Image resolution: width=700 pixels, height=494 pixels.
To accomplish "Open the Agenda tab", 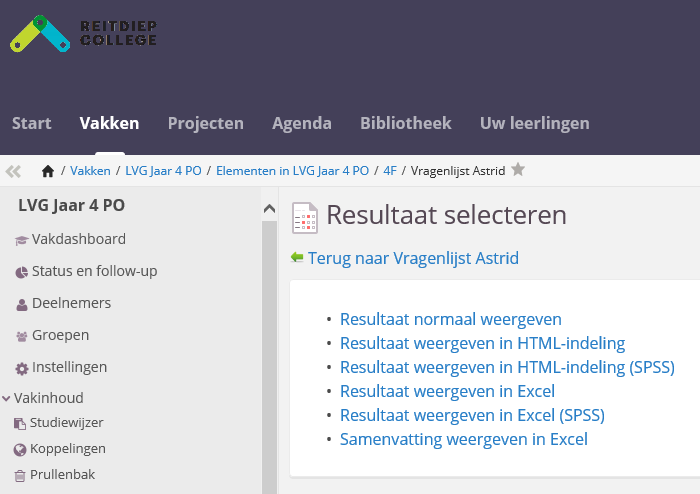I will click(x=301, y=124).
